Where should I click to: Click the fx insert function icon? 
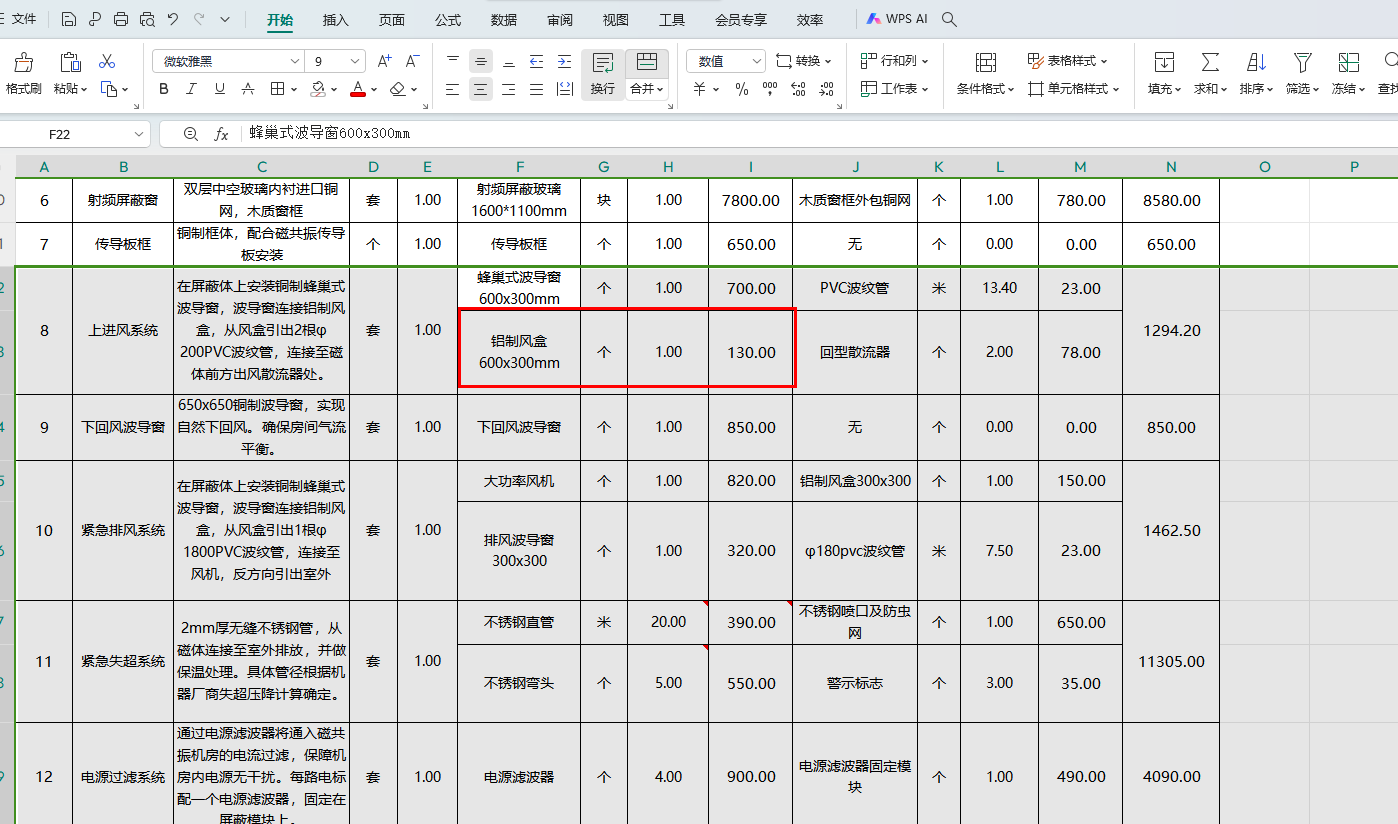(x=222, y=134)
